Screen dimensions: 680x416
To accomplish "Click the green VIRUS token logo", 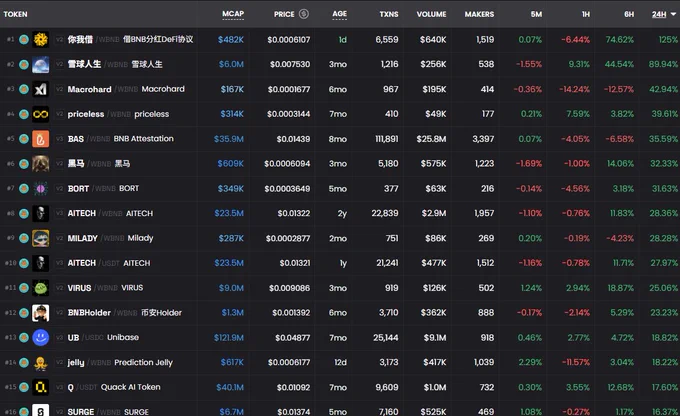I will click(x=40, y=288).
